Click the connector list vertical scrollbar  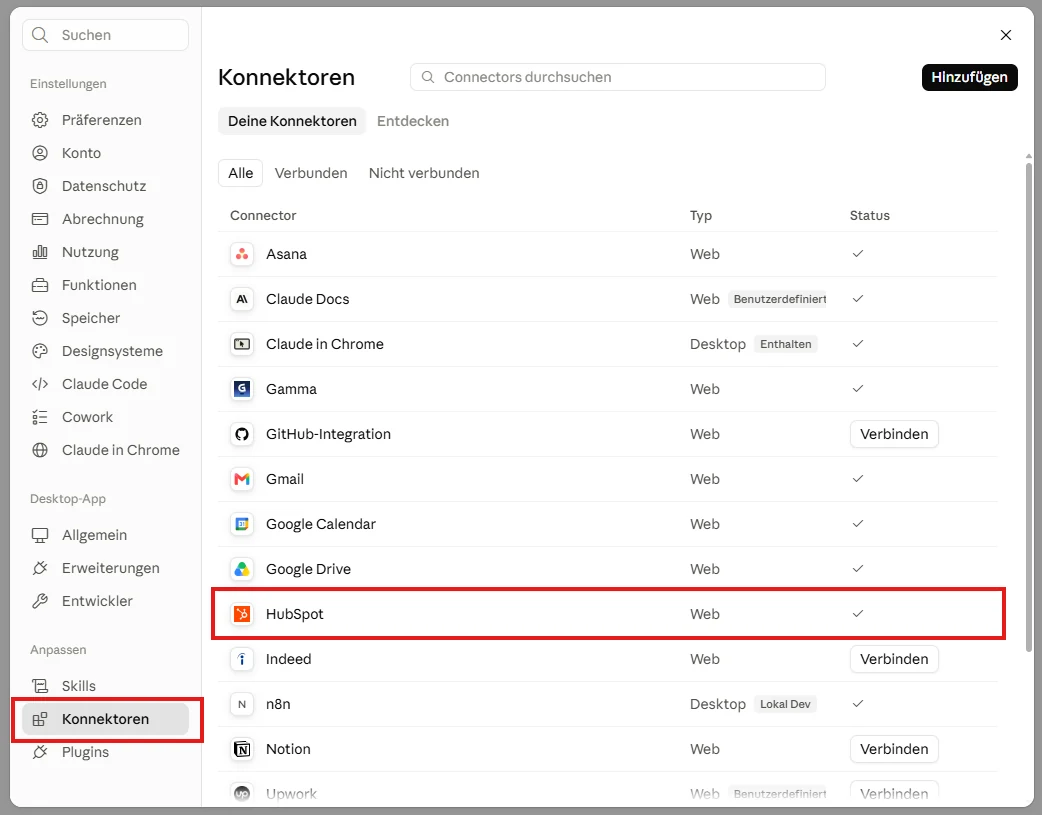point(1028,406)
